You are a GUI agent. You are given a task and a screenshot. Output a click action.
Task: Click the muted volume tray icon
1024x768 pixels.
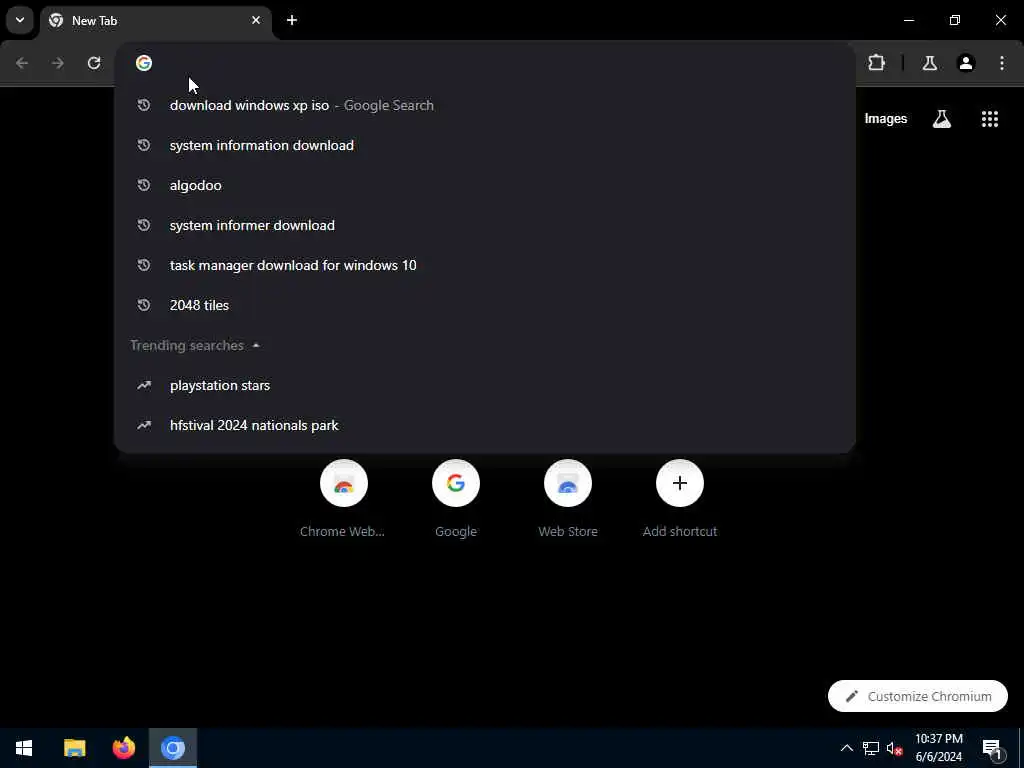tap(894, 748)
